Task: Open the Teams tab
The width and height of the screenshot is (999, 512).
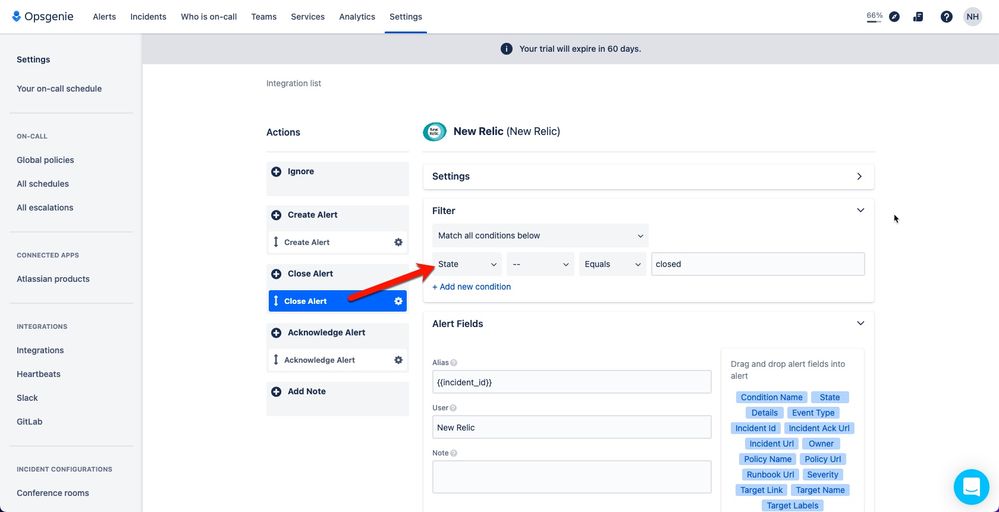Action: (264, 17)
